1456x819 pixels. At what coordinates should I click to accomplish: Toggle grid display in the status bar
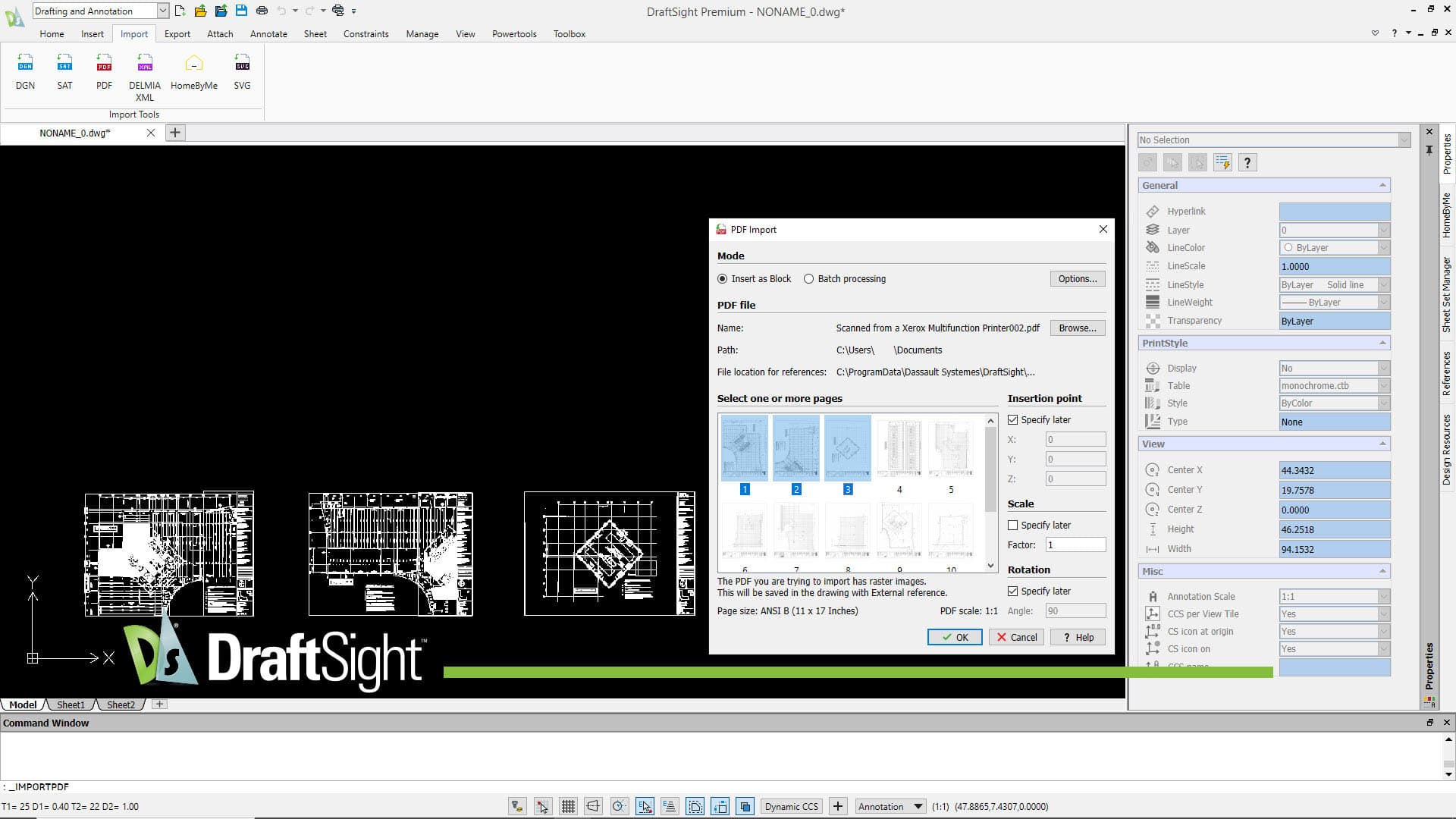(x=568, y=806)
